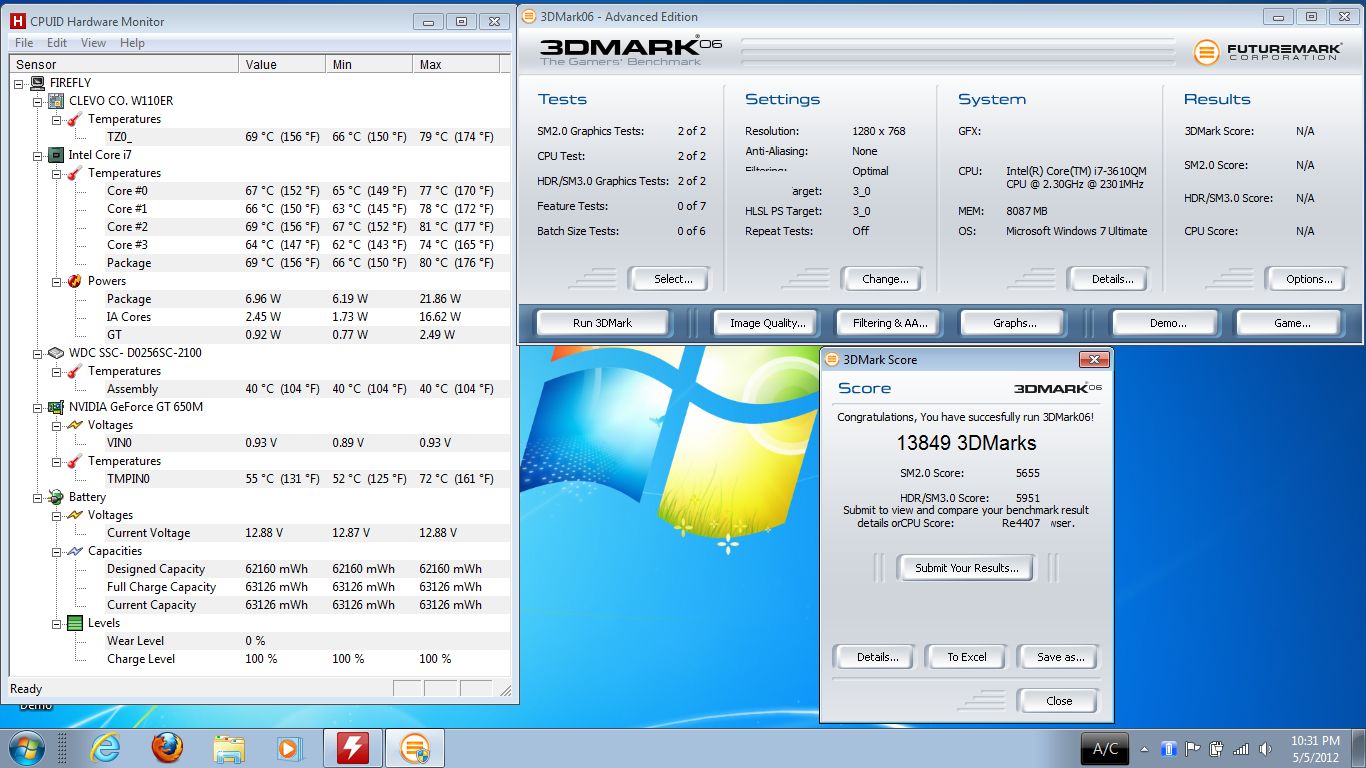Export the score with To Excel
Viewport: 1366px width, 768px height.
[x=966, y=657]
